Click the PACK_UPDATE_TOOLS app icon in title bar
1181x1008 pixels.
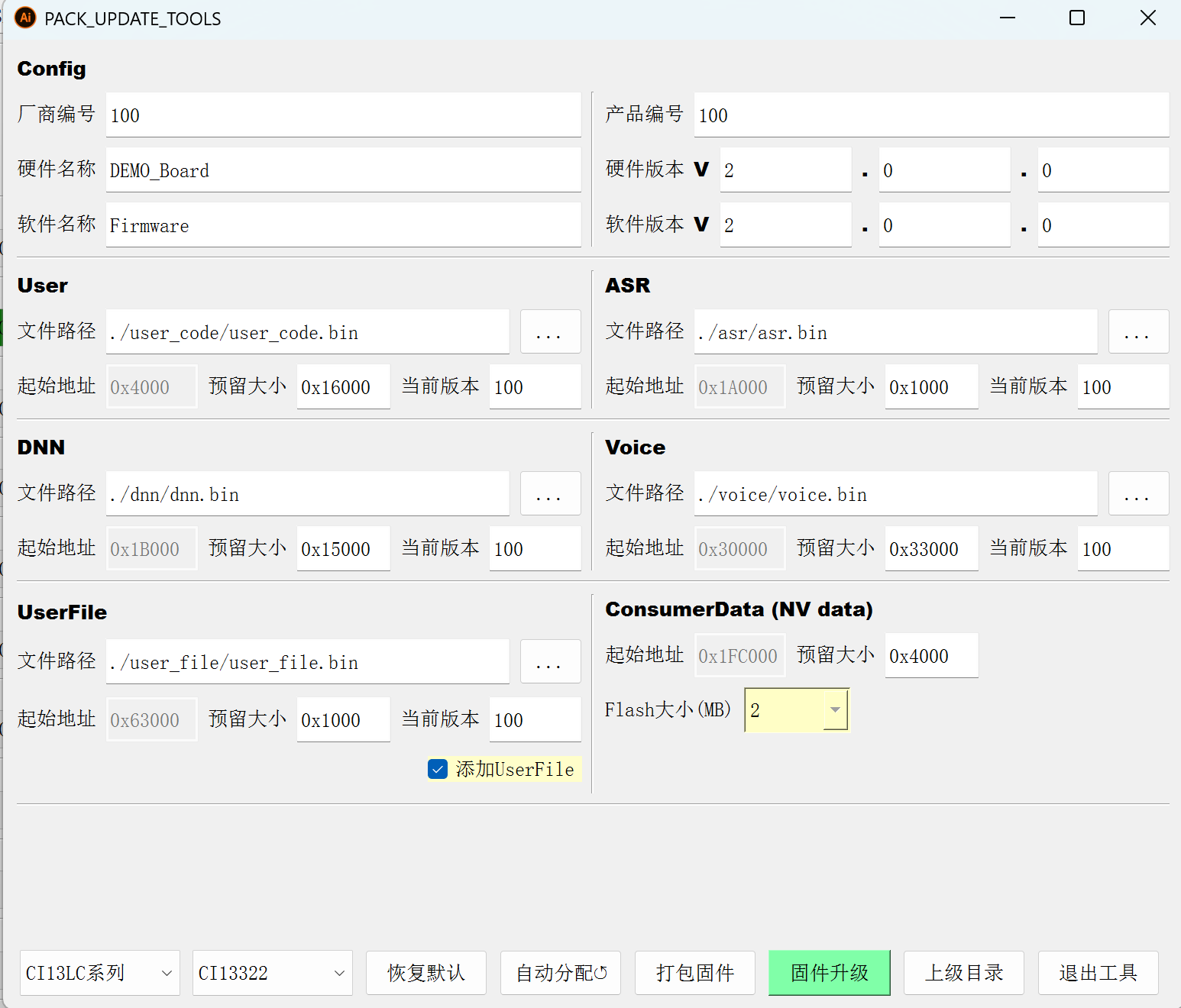(x=25, y=18)
